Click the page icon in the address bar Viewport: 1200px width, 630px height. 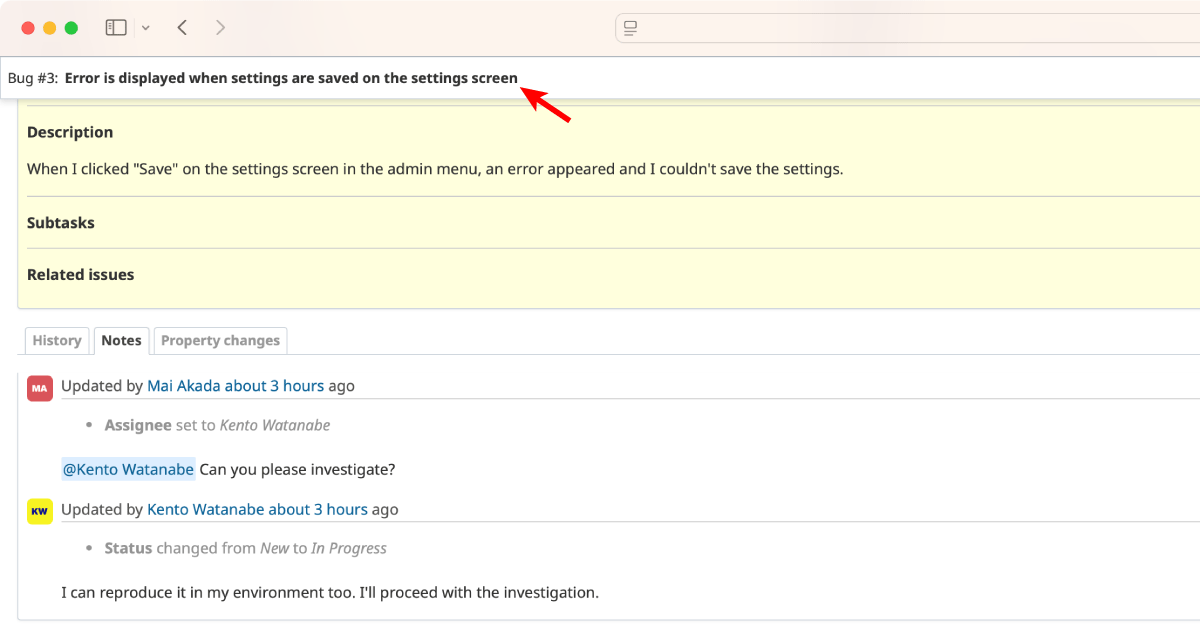(x=630, y=28)
